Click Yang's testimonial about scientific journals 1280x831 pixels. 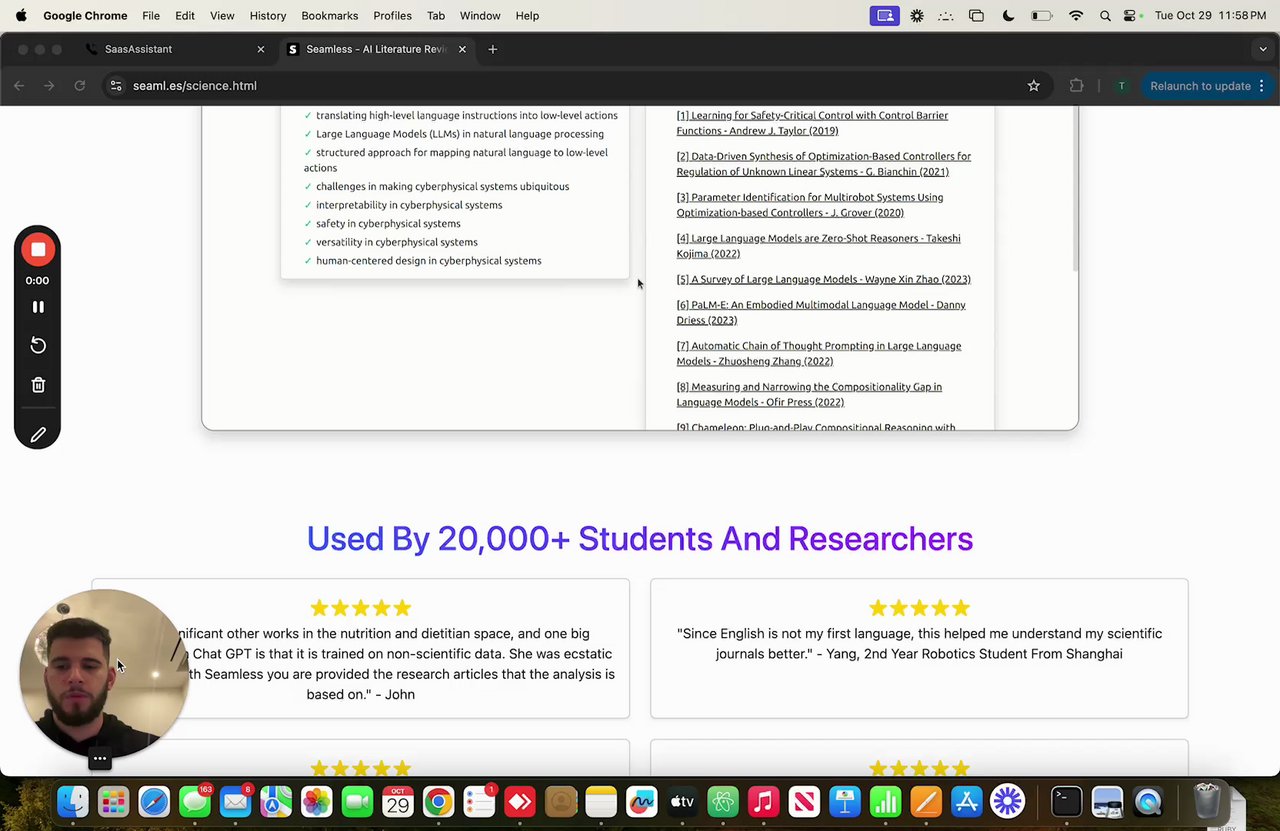click(919, 644)
